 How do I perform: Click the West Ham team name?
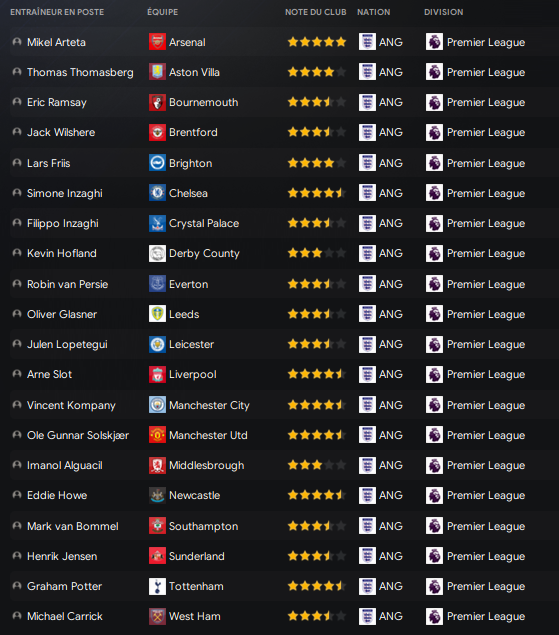coord(195,616)
